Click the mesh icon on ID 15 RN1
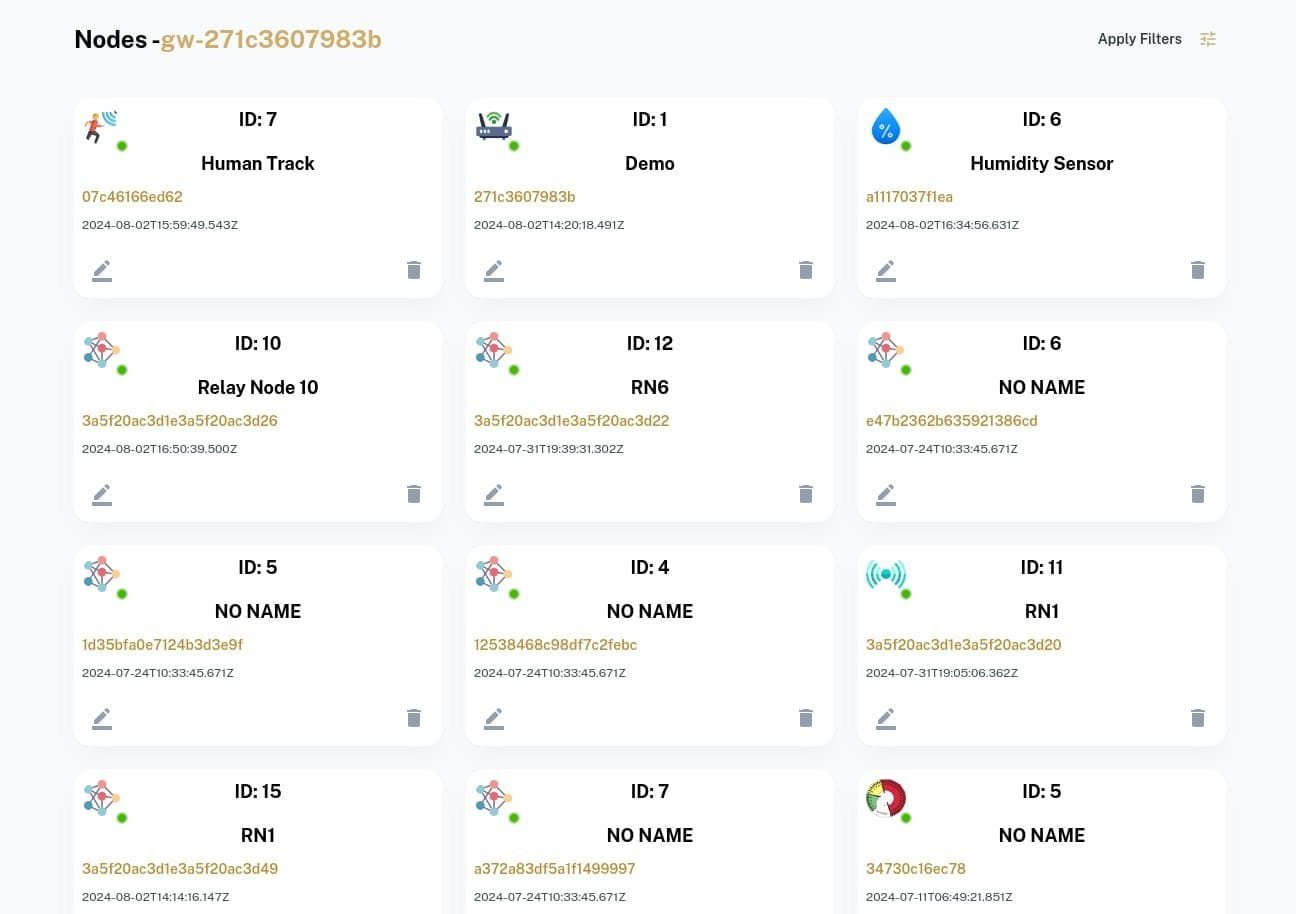This screenshot has width=1296, height=914. point(102,798)
